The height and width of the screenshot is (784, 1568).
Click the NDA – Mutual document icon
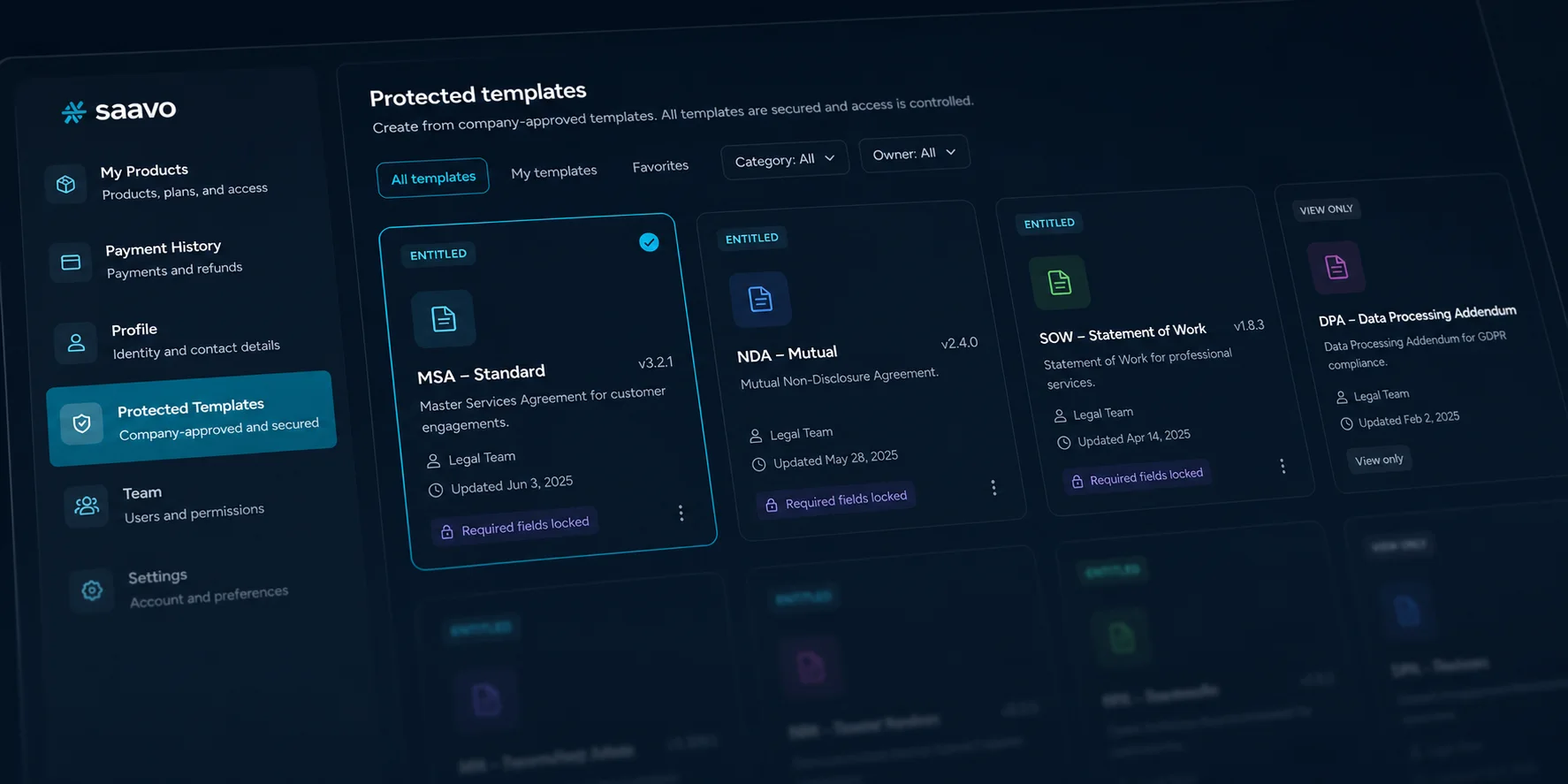760,299
